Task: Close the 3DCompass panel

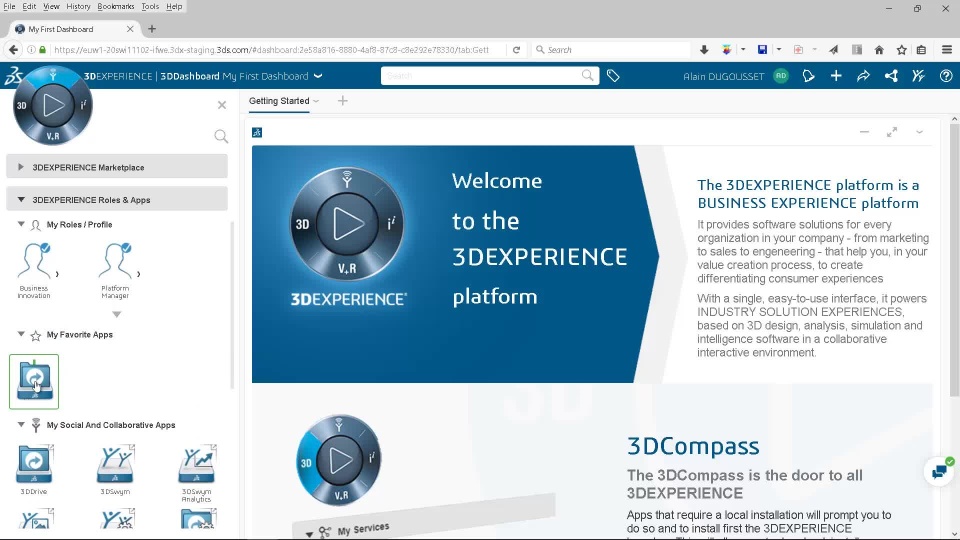Action: point(222,105)
